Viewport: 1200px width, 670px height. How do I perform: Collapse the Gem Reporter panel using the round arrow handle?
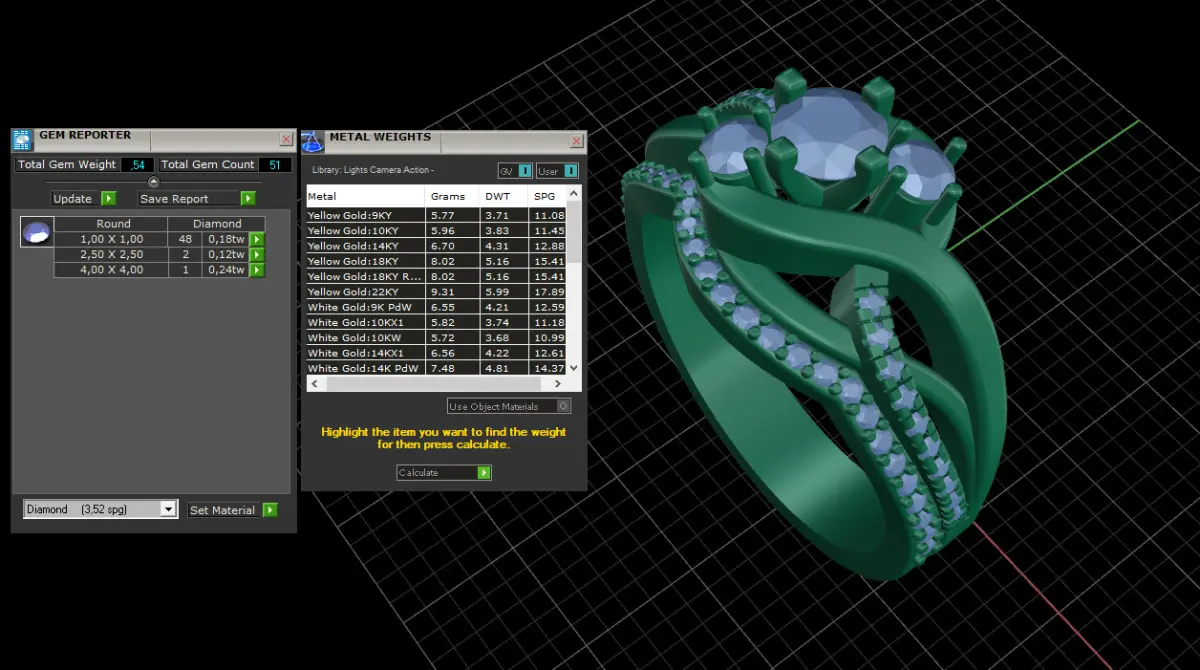pos(153,182)
